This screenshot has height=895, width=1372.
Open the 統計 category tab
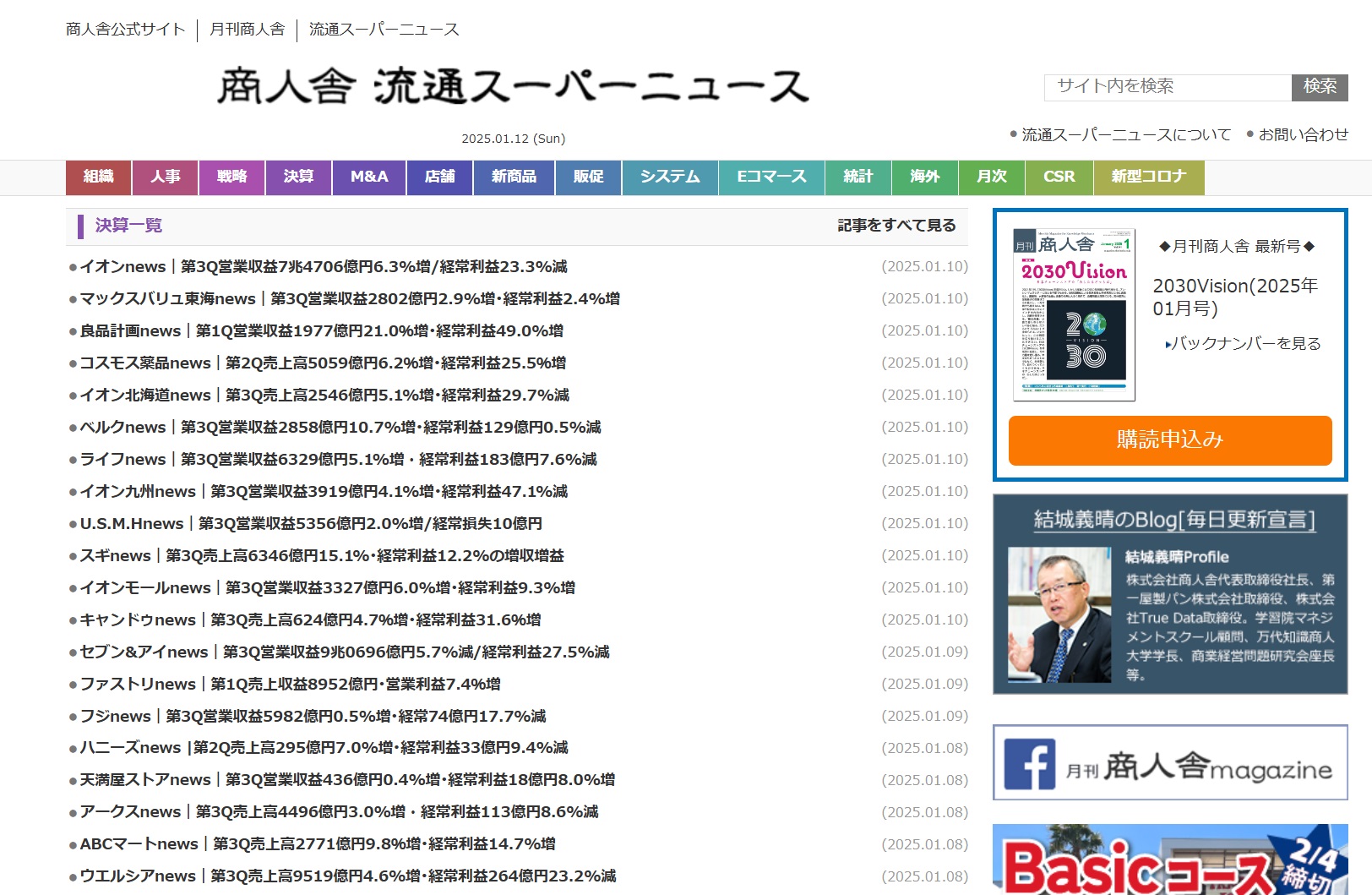[x=857, y=177]
